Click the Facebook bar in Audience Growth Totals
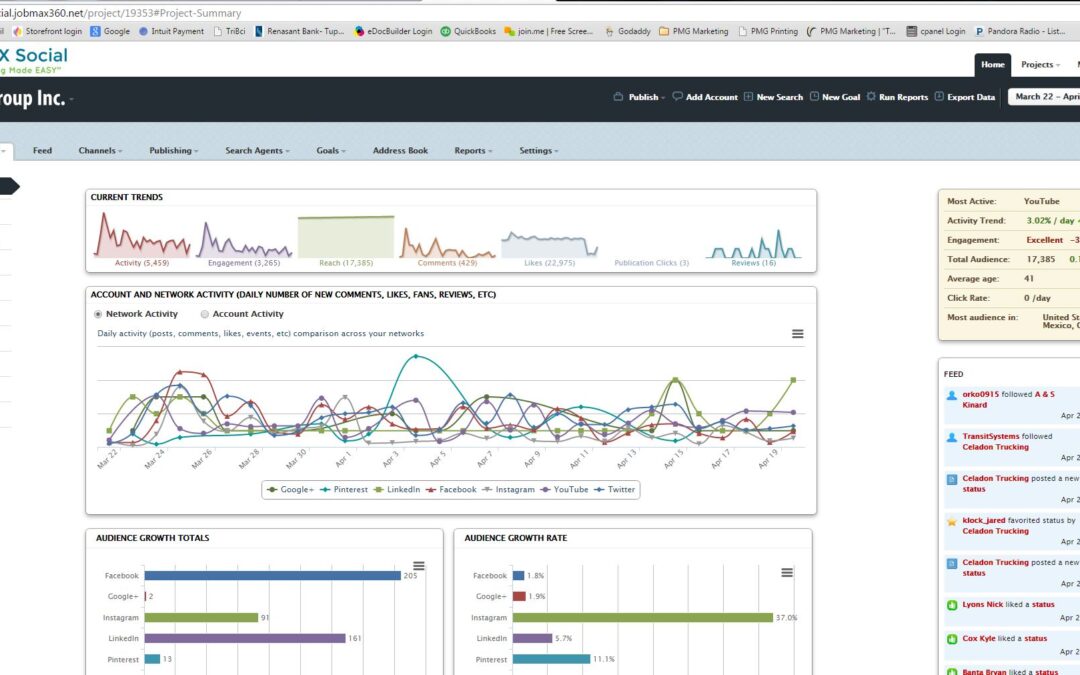Image resolution: width=1080 pixels, height=675 pixels. point(272,576)
